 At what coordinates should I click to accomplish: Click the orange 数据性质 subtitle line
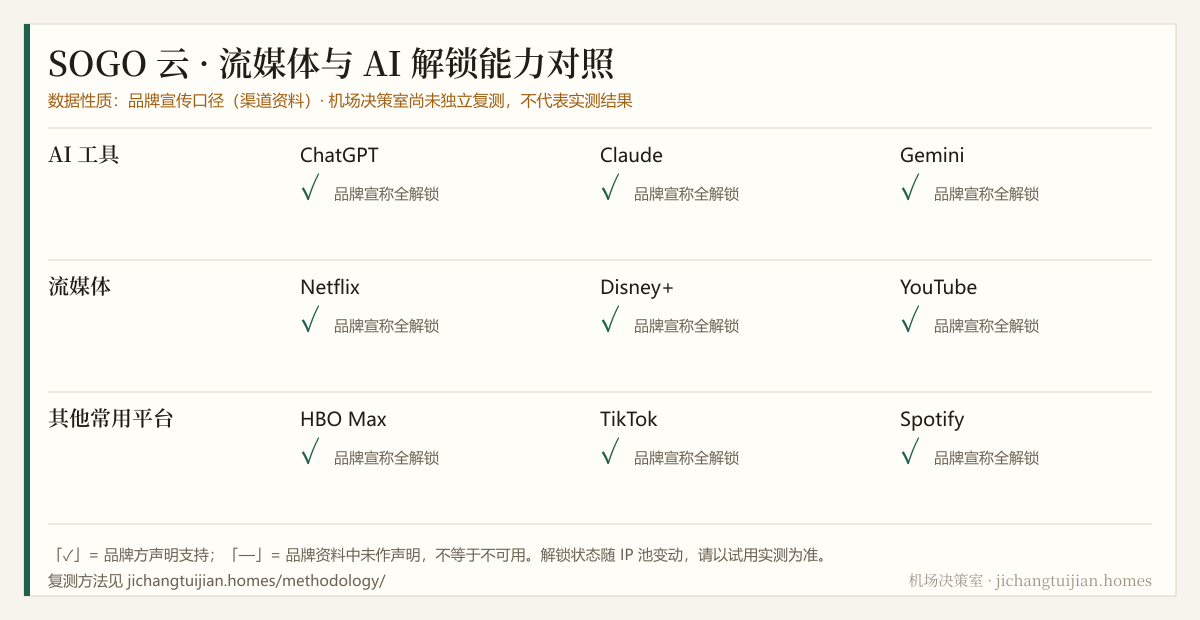(x=340, y=101)
